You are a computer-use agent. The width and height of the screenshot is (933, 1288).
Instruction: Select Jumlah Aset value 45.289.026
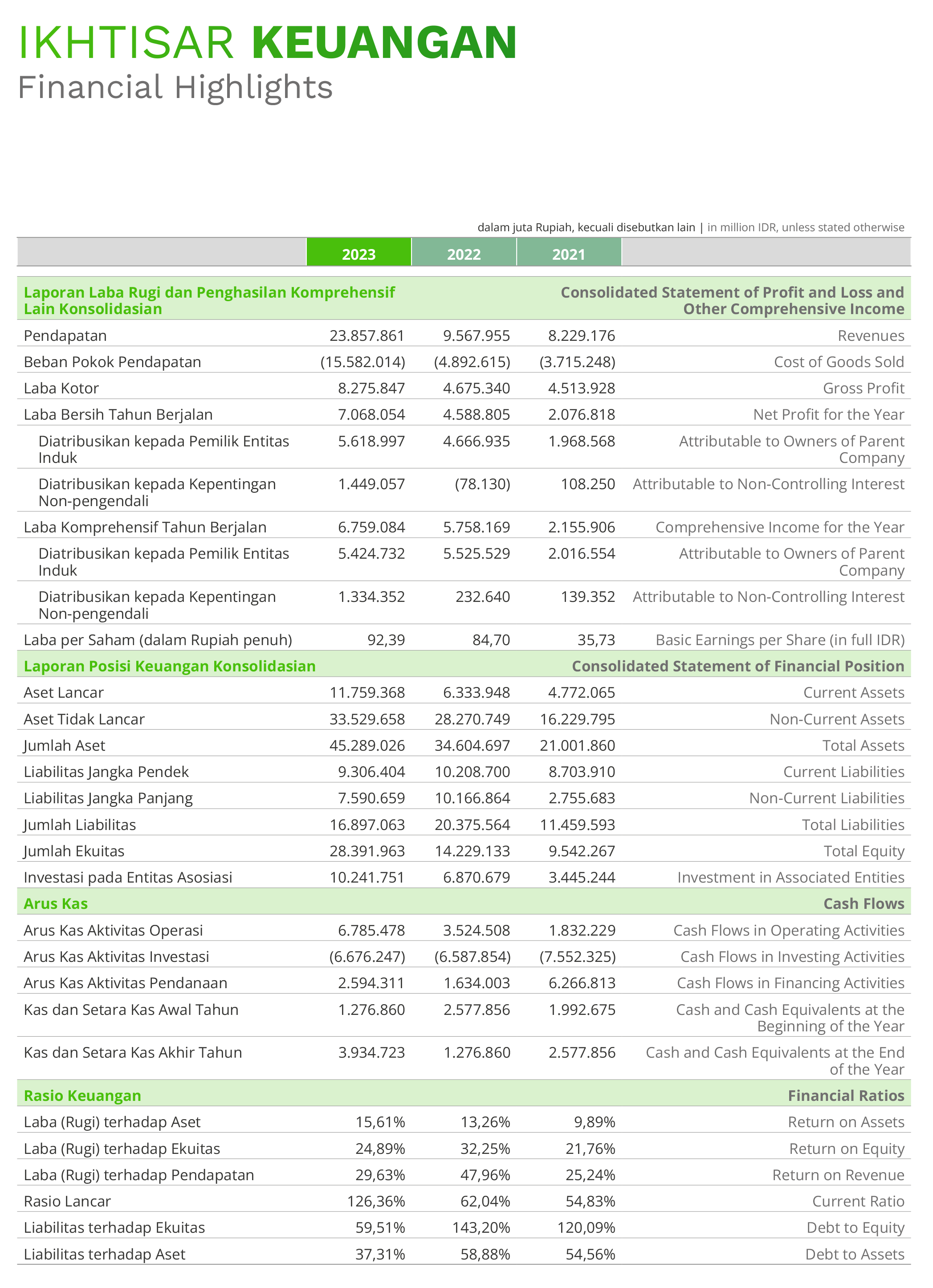coord(367,746)
